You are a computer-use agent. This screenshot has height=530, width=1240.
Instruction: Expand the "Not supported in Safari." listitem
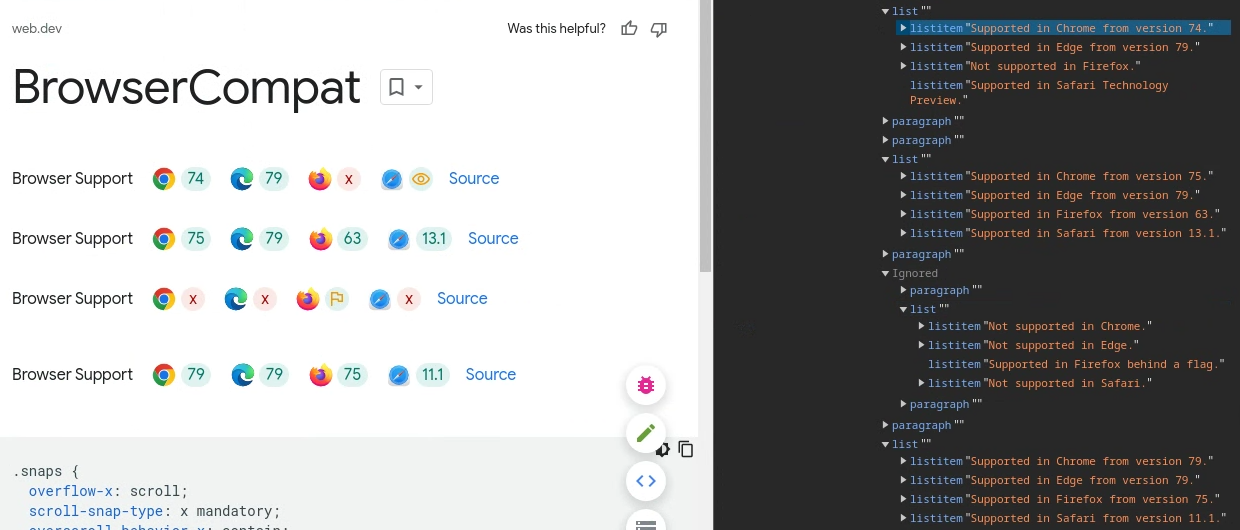click(x=921, y=383)
